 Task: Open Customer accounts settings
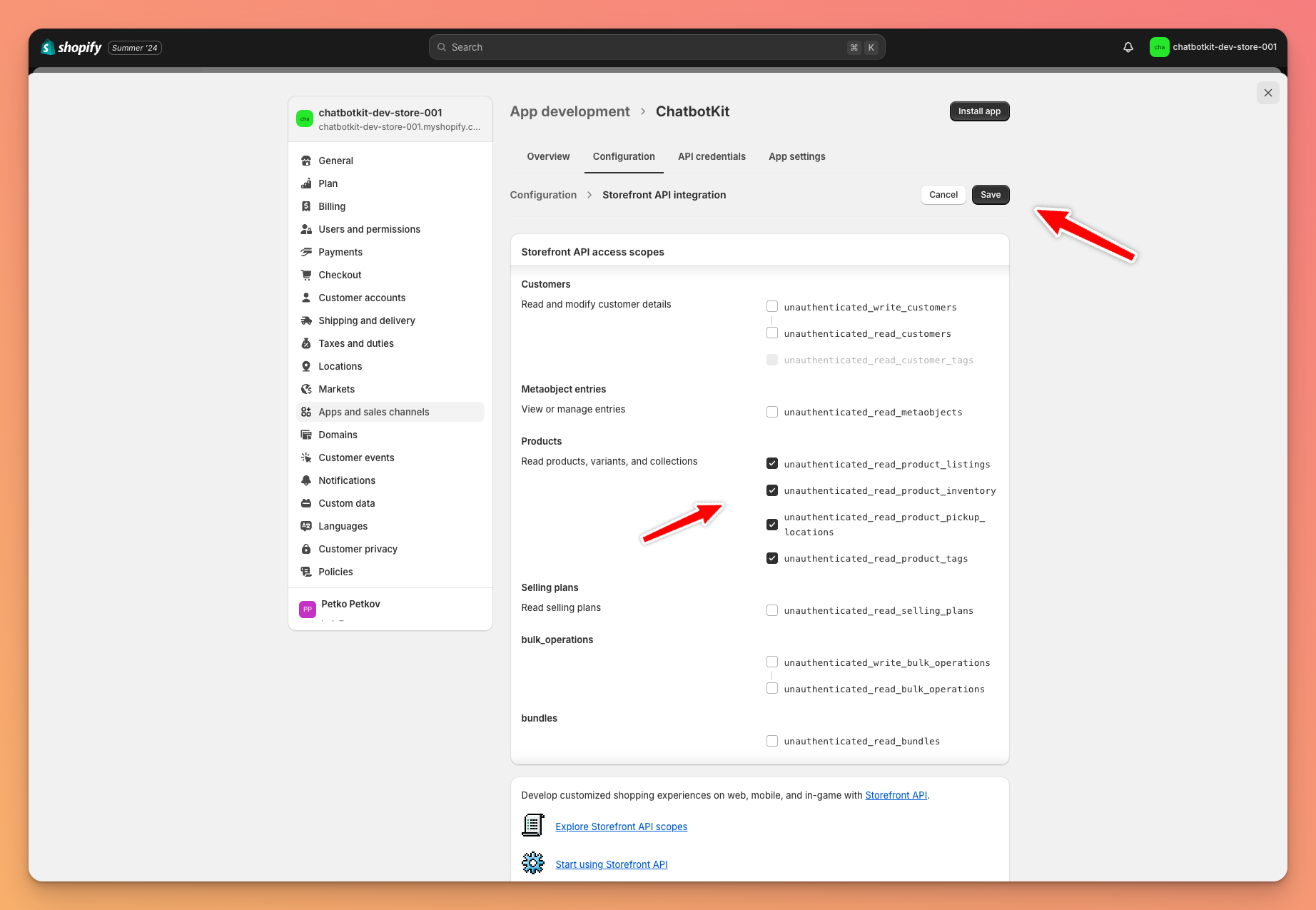click(390, 298)
